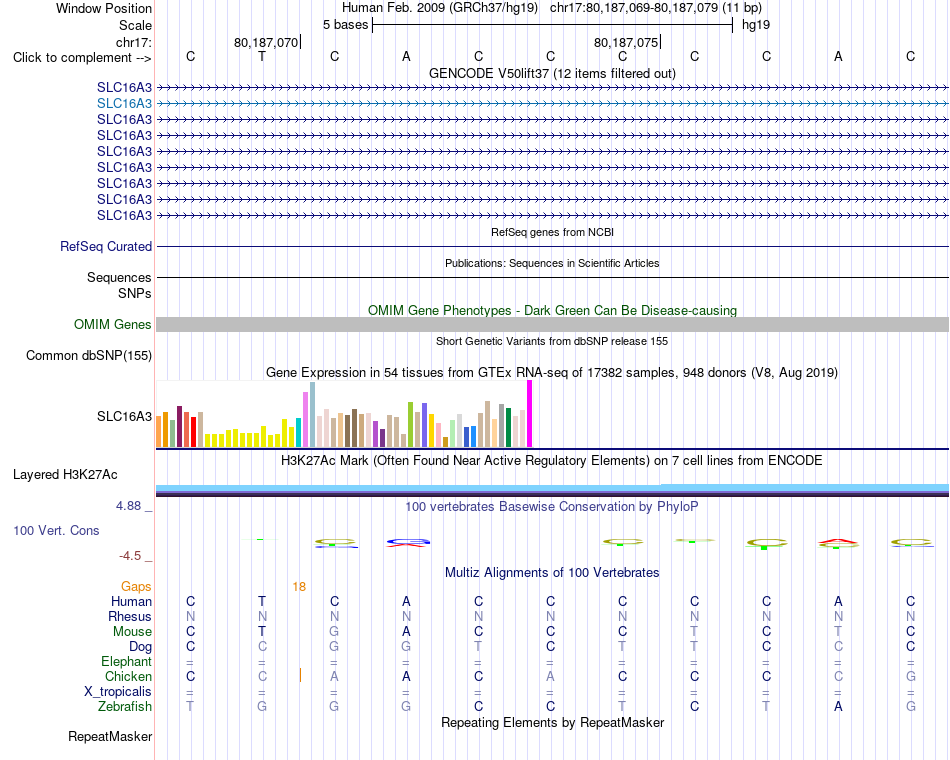This screenshot has height=760, width=950.
Task: Select the Sequences track label
Action: [x=119, y=277]
